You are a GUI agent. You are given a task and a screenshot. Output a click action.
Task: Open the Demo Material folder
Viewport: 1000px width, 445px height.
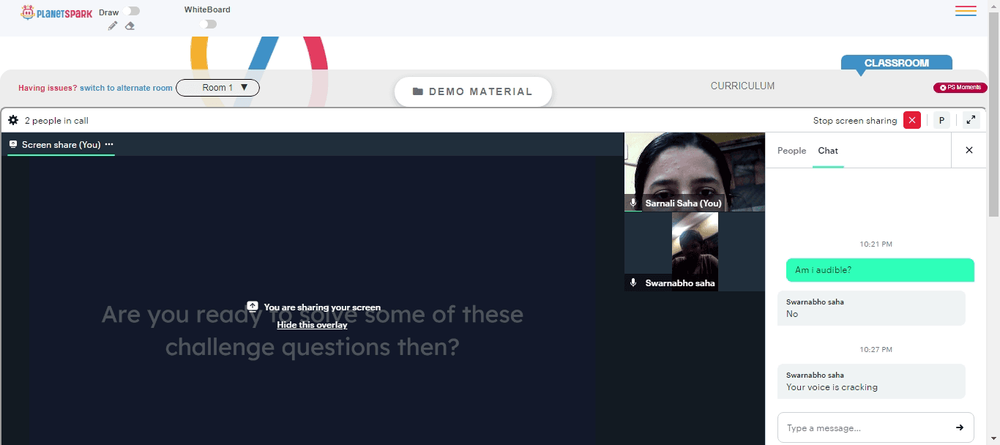click(473, 92)
